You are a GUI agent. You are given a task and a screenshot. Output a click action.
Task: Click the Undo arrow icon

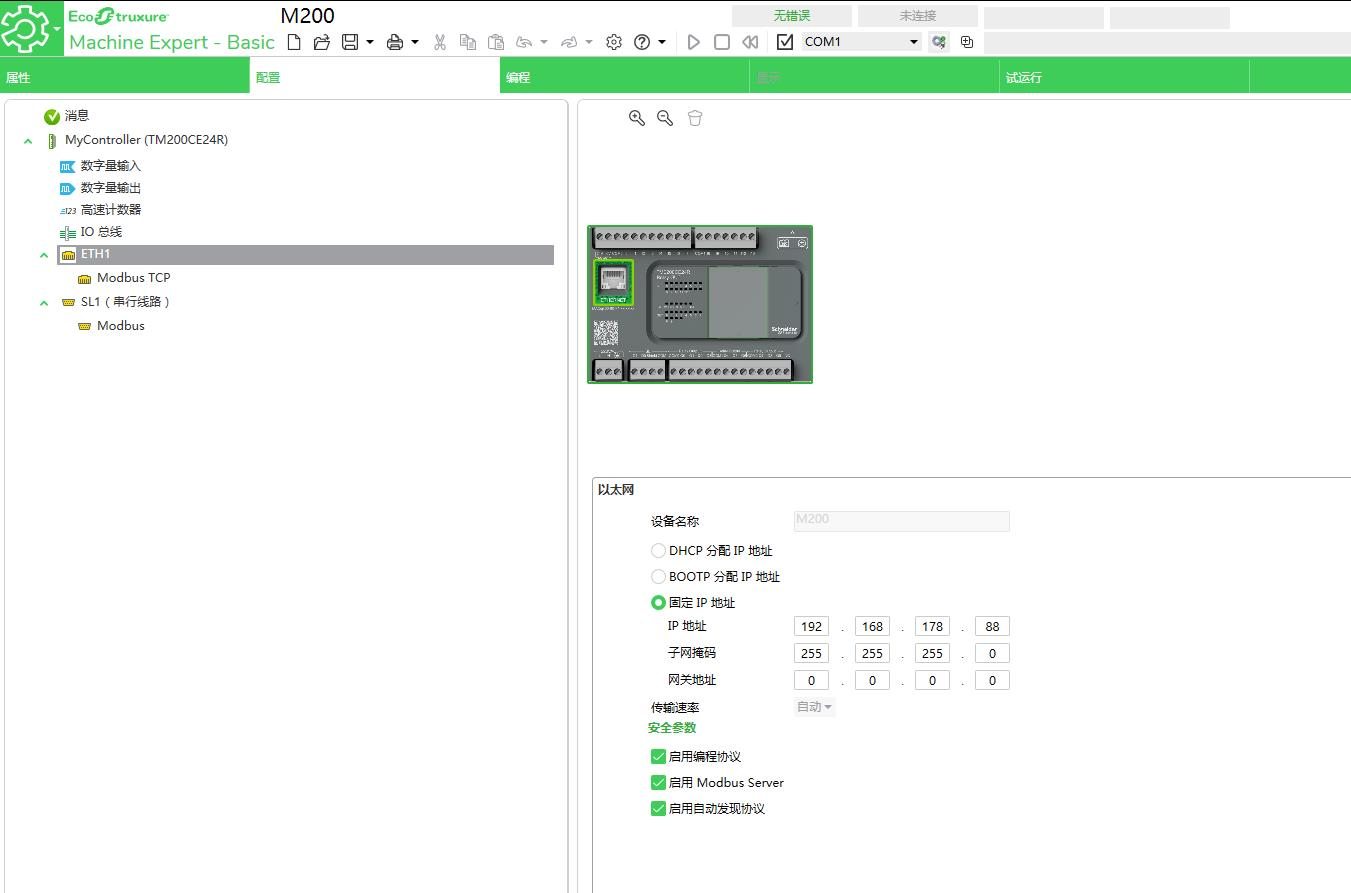pyautogui.click(x=524, y=42)
